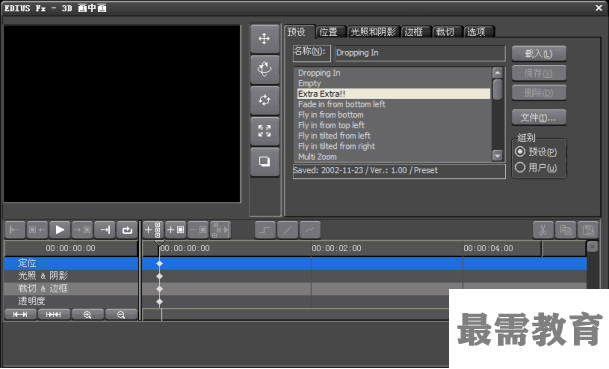Add a keyframe on the selected track
The height and width of the screenshot is (369, 609).
point(176,230)
